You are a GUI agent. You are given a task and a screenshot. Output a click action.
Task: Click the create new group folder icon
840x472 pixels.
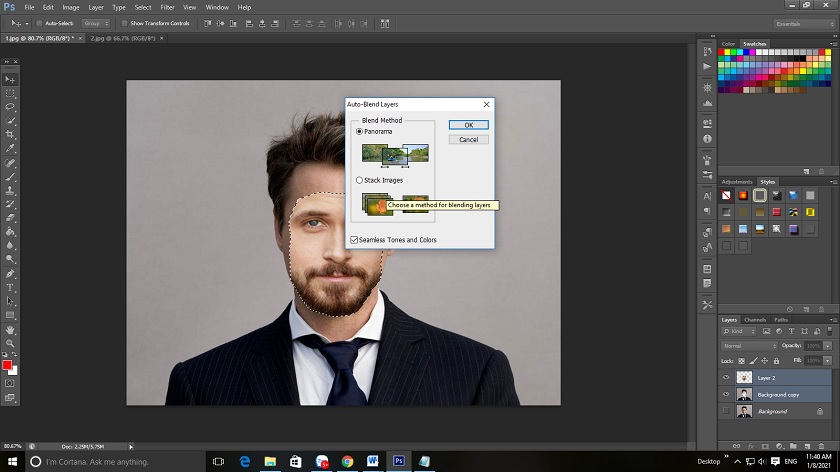pos(793,446)
